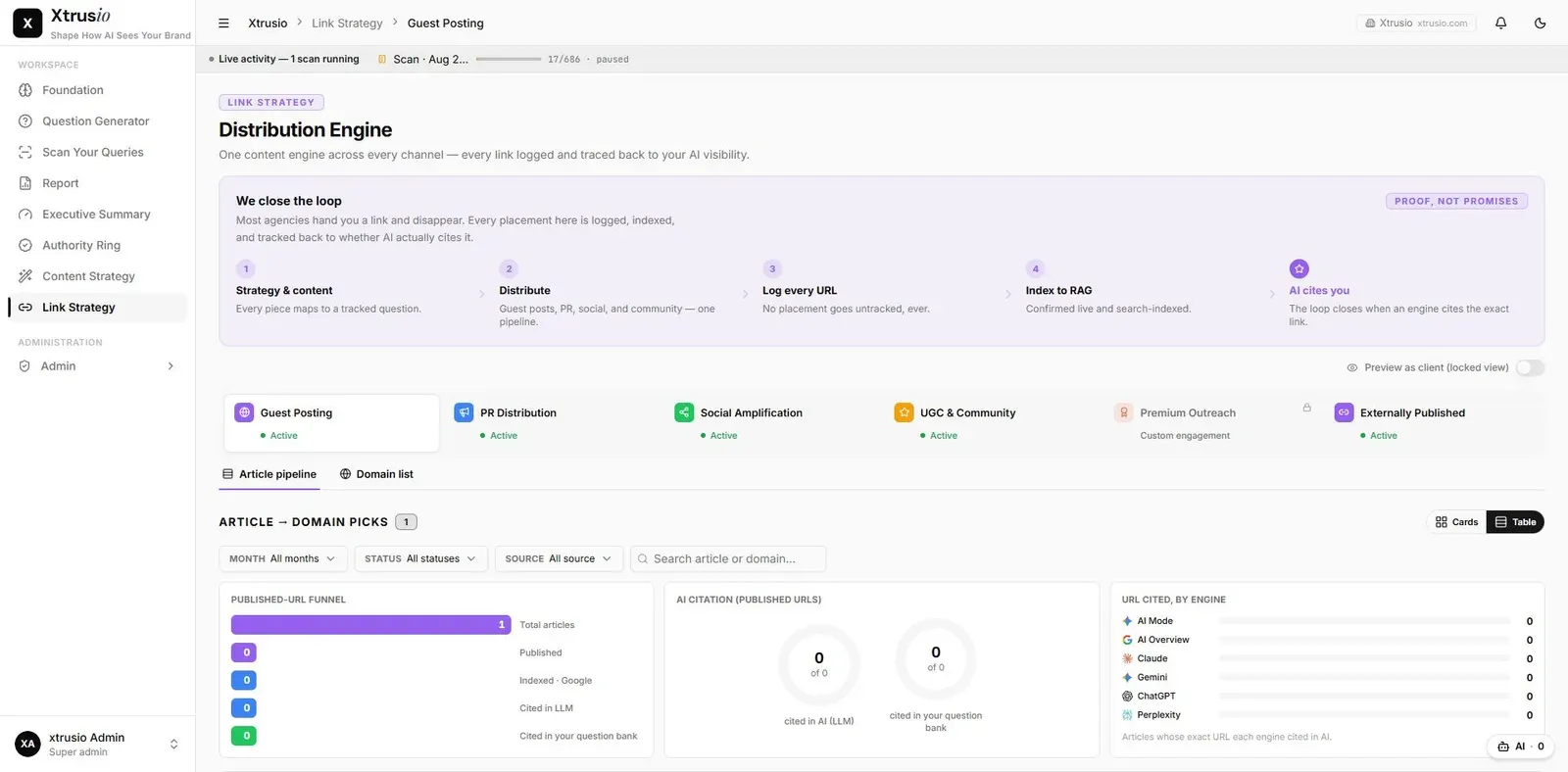The width and height of the screenshot is (1568, 772).
Task: Click the Executive Summary gauge icon
Action: click(x=25, y=215)
